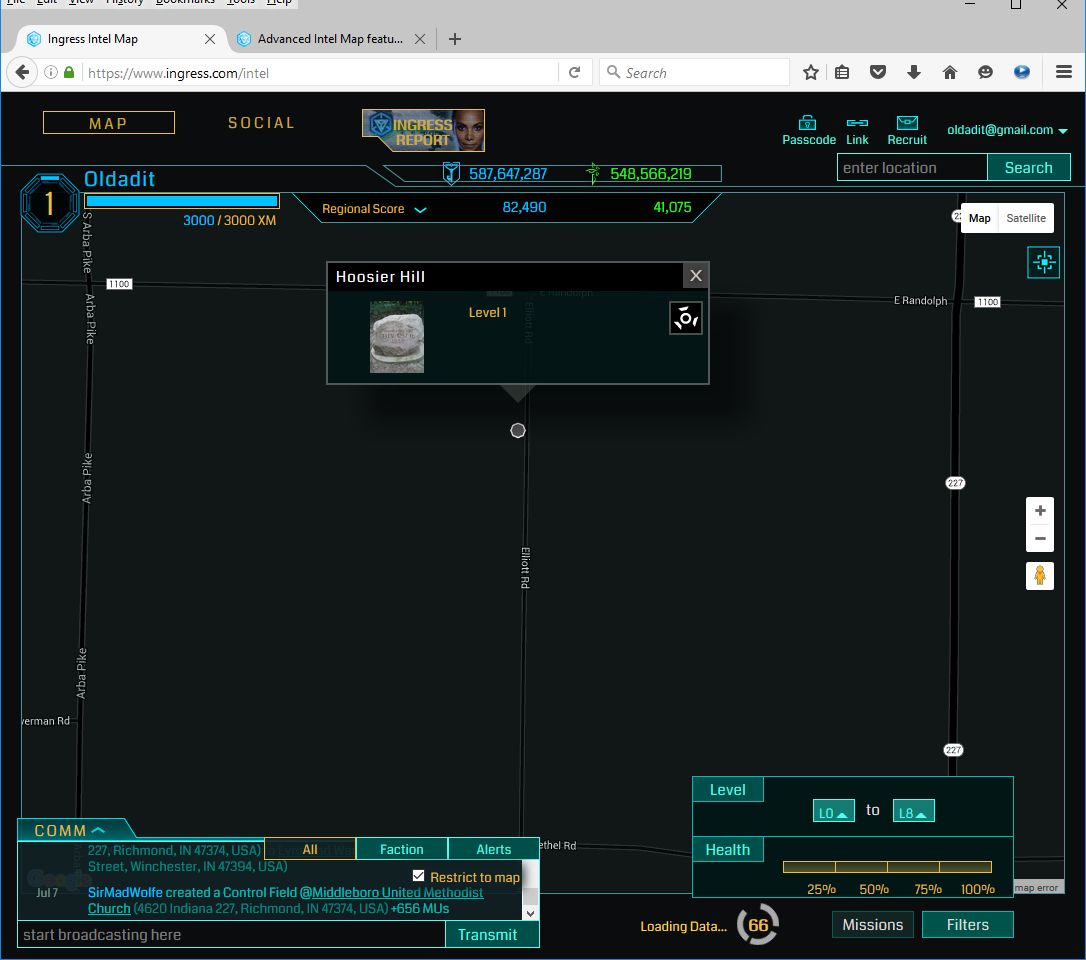Click the Missions button
Screen dimensions: 1086x960
click(x=872, y=925)
